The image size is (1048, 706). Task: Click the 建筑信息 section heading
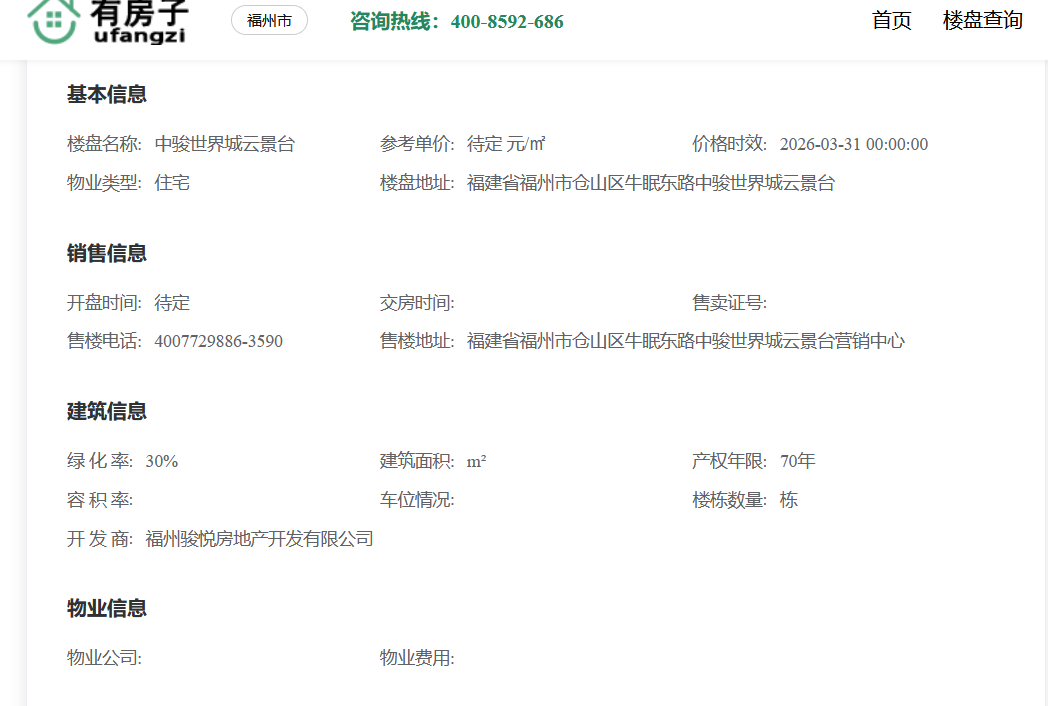pos(107,412)
